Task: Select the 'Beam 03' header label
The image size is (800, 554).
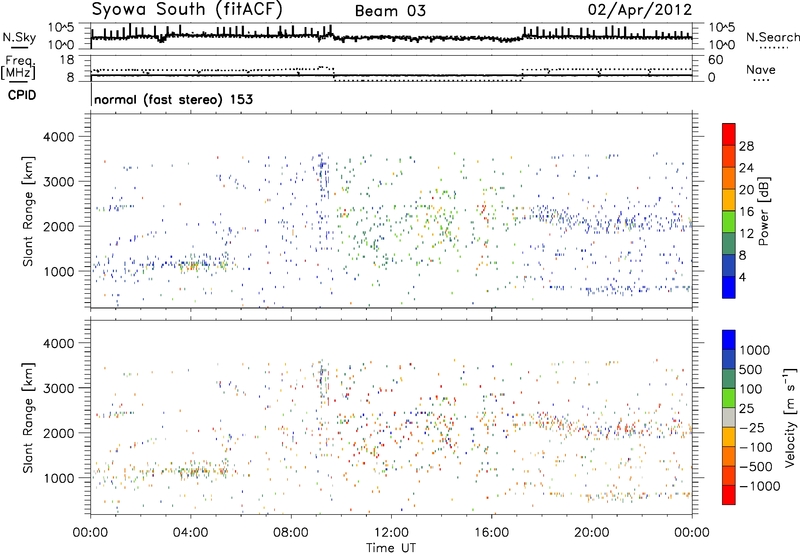Action: pos(390,11)
